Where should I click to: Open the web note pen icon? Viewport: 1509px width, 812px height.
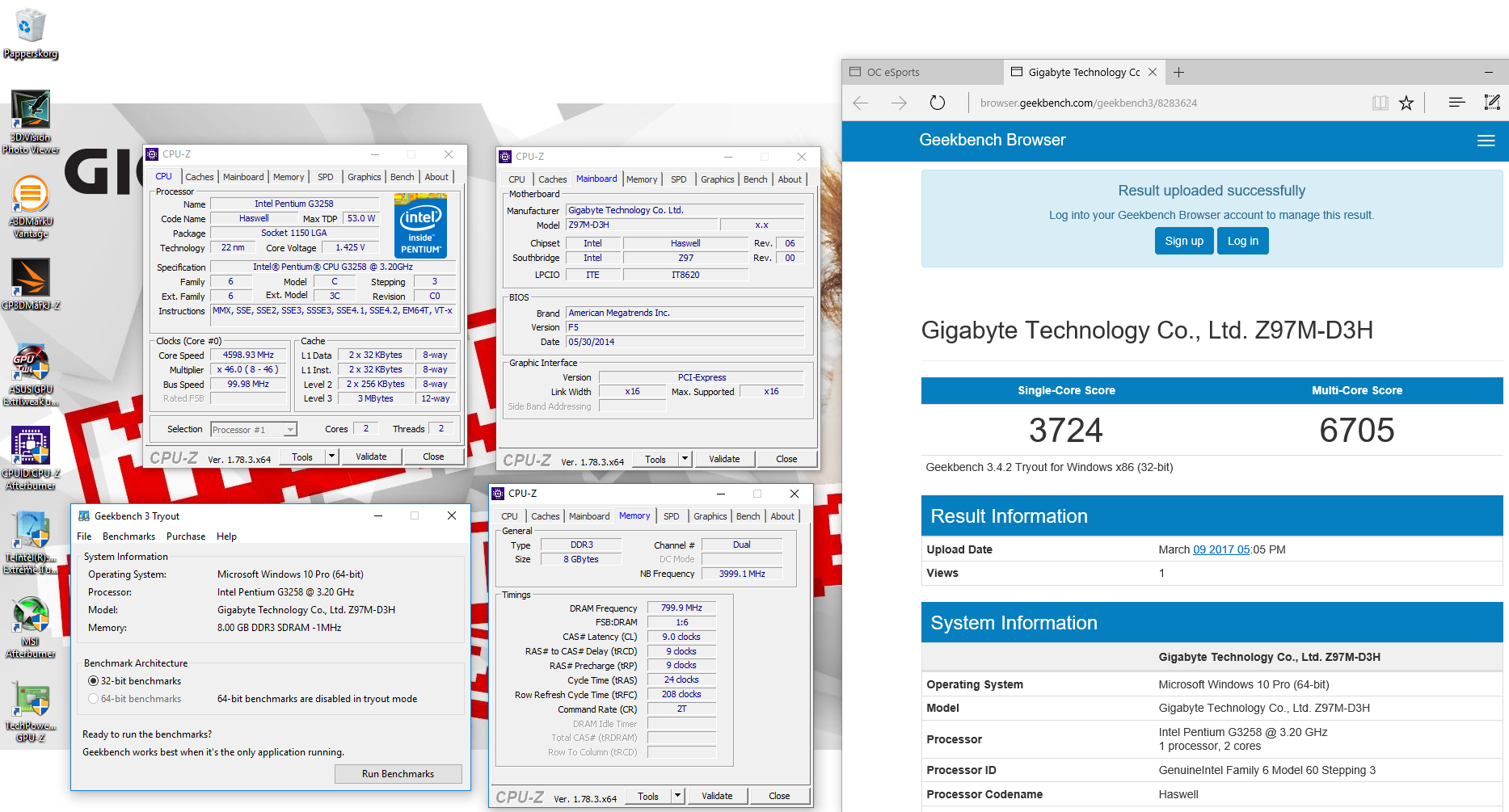[1492, 103]
